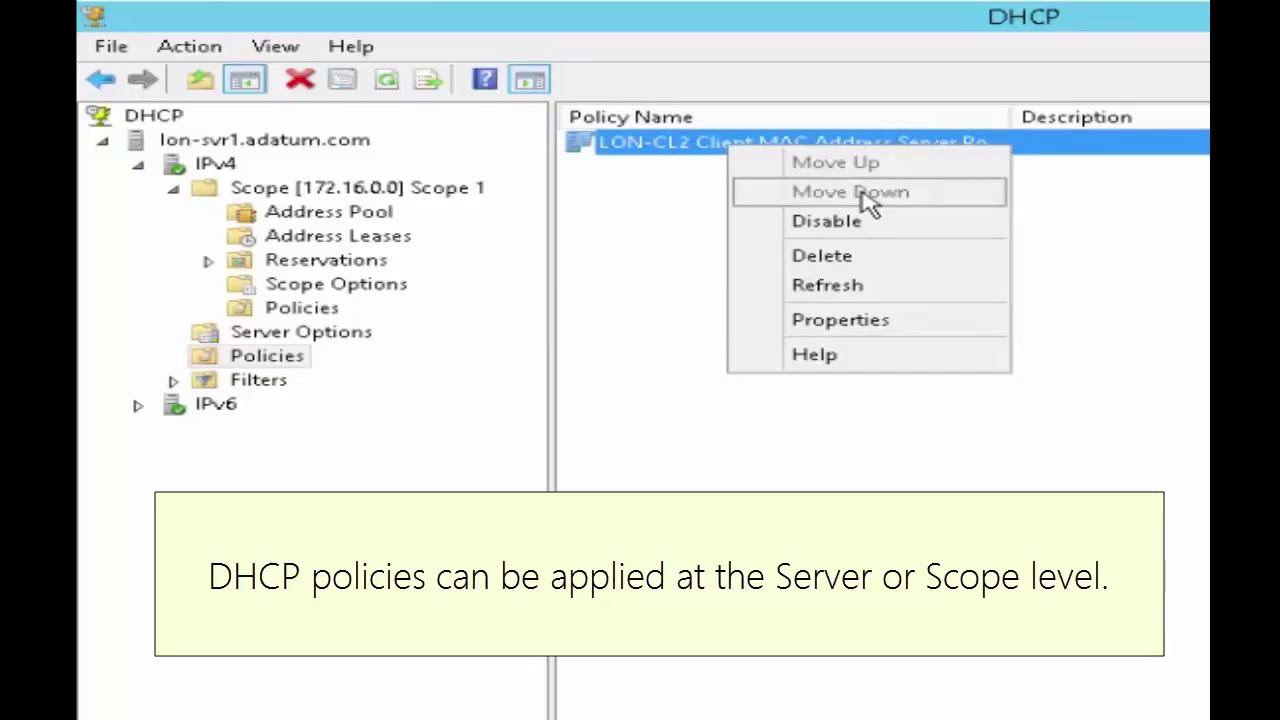
Task: Click the red X Delete toolbar icon
Action: (x=299, y=80)
